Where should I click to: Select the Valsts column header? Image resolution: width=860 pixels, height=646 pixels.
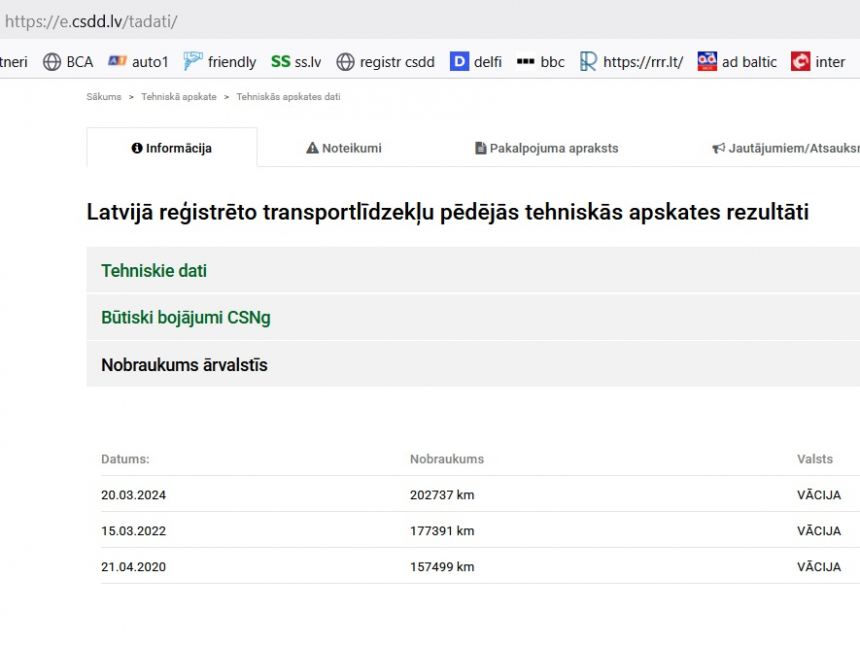[x=814, y=459]
